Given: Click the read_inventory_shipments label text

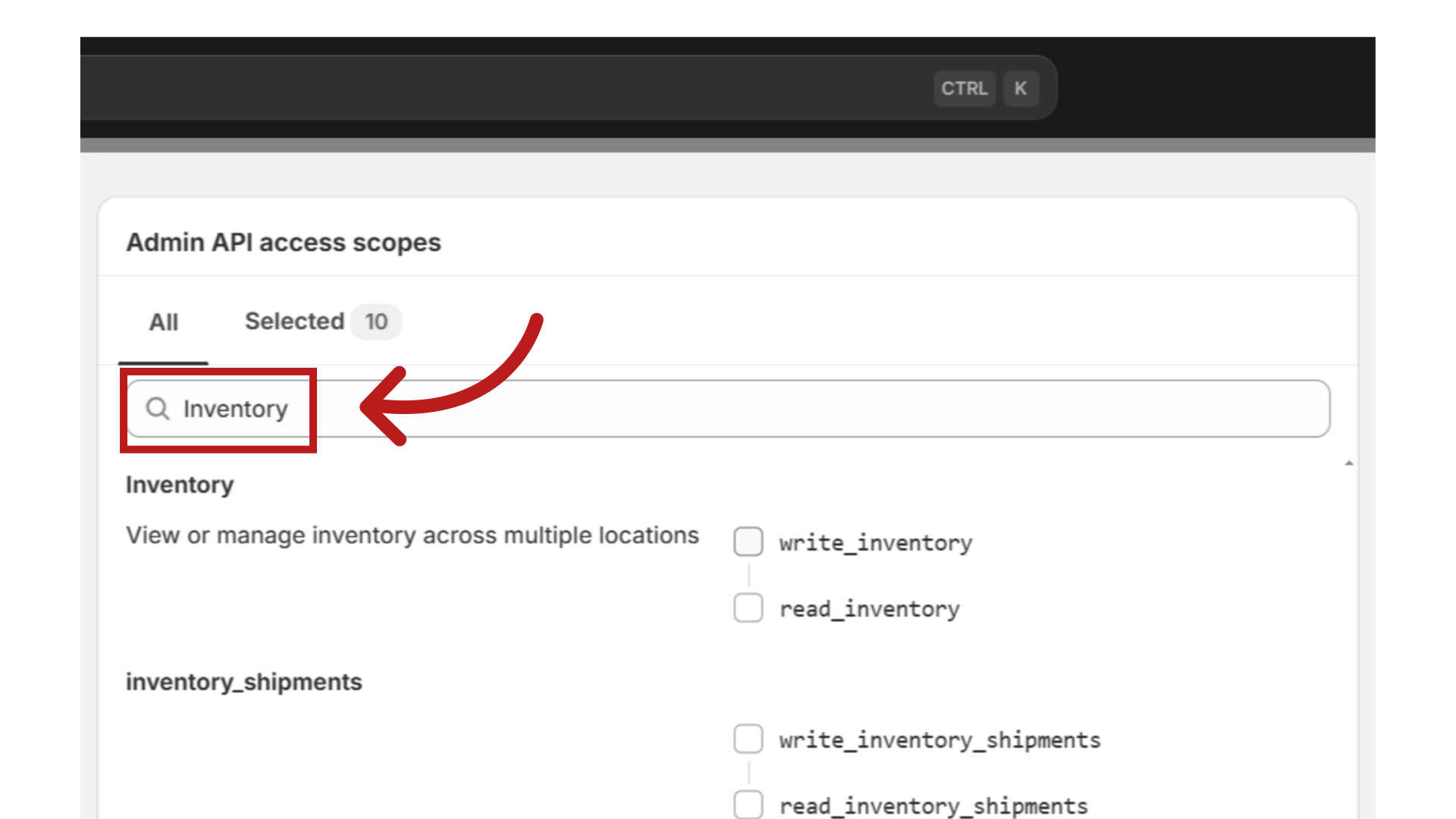Looking at the screenshot, I should [x=934, y=806].
